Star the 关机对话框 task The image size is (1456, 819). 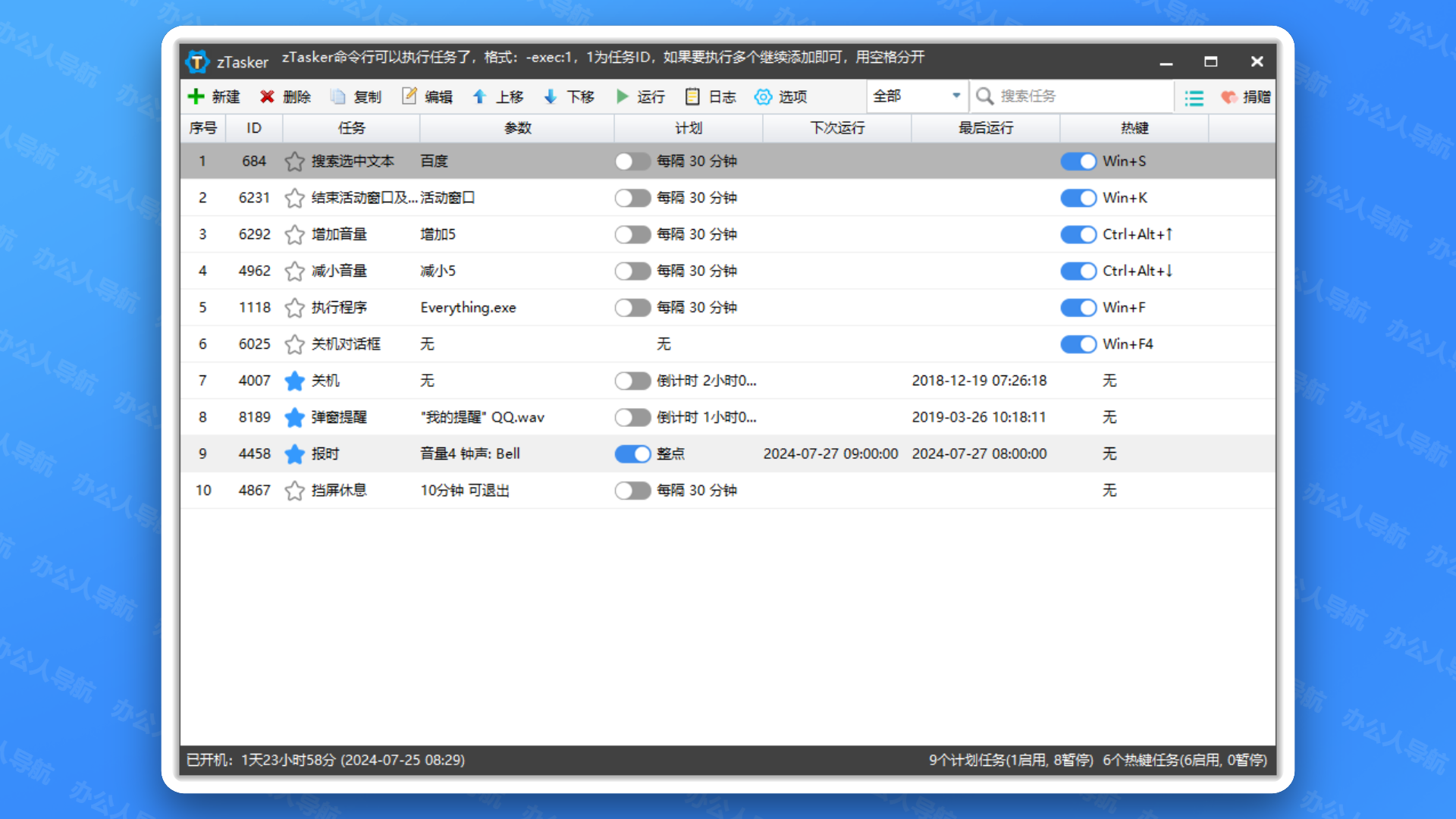pos(294,344)
